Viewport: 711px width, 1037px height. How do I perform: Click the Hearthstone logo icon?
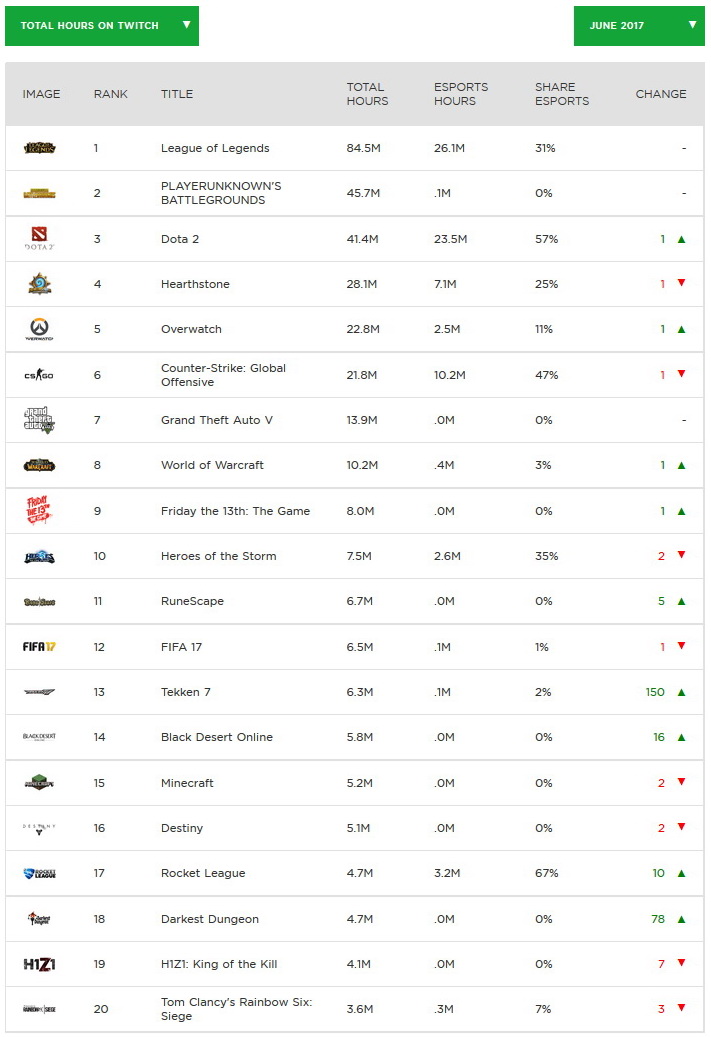pos(40,284)
